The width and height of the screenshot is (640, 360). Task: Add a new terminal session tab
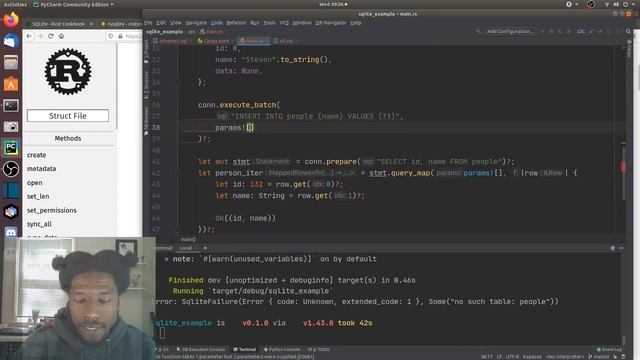pos(205,248)
